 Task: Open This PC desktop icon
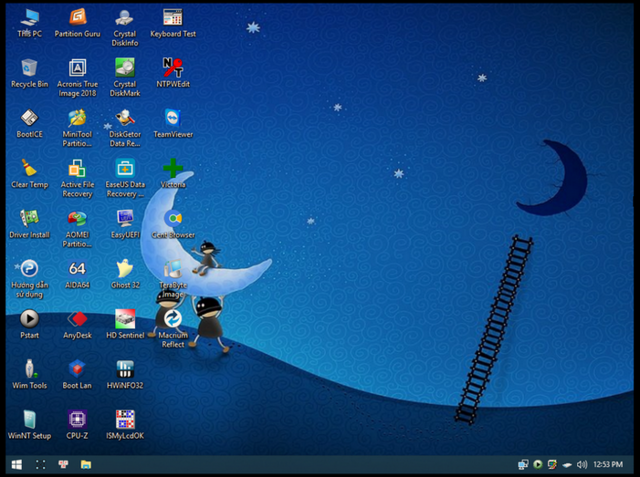(29, 24)
